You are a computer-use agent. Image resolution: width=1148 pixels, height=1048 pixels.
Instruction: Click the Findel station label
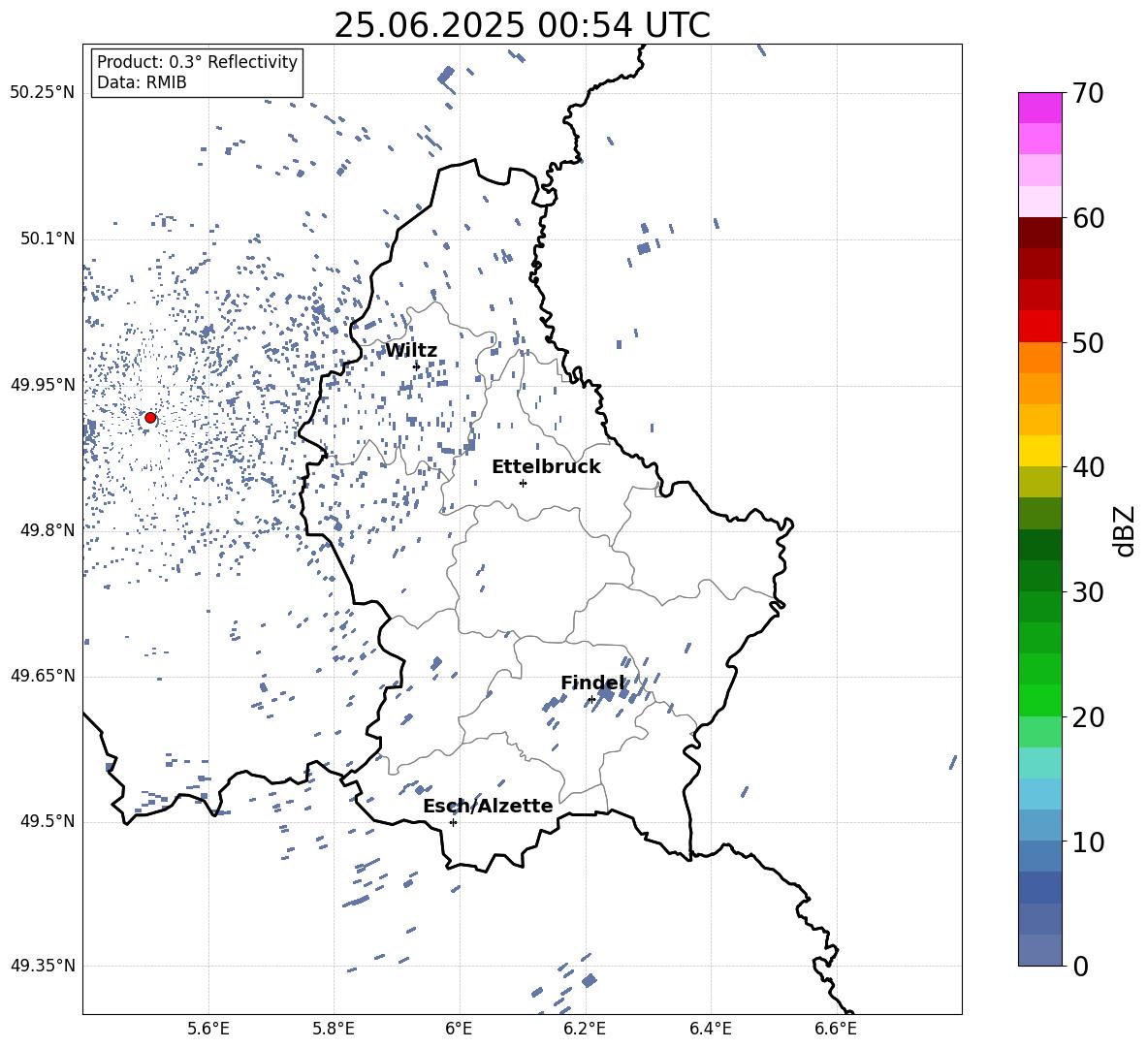pos(592,683)
